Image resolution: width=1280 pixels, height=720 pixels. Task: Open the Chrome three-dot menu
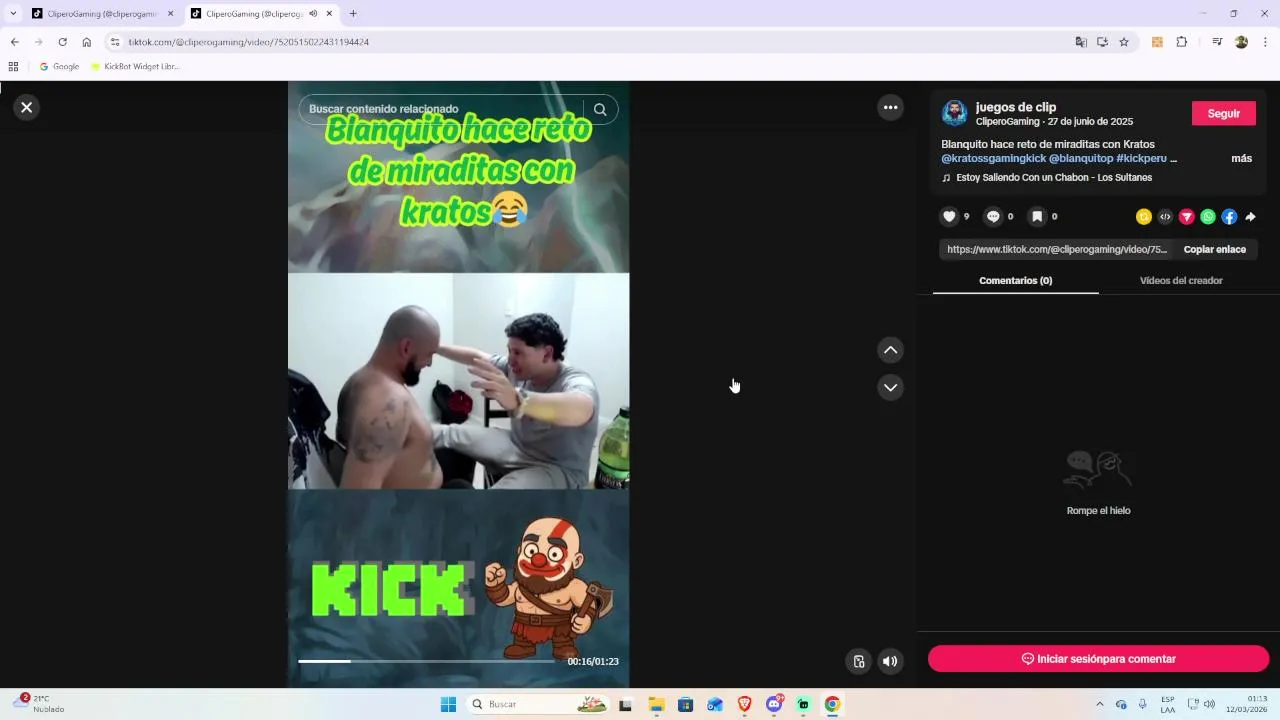tap(1265, 42)
